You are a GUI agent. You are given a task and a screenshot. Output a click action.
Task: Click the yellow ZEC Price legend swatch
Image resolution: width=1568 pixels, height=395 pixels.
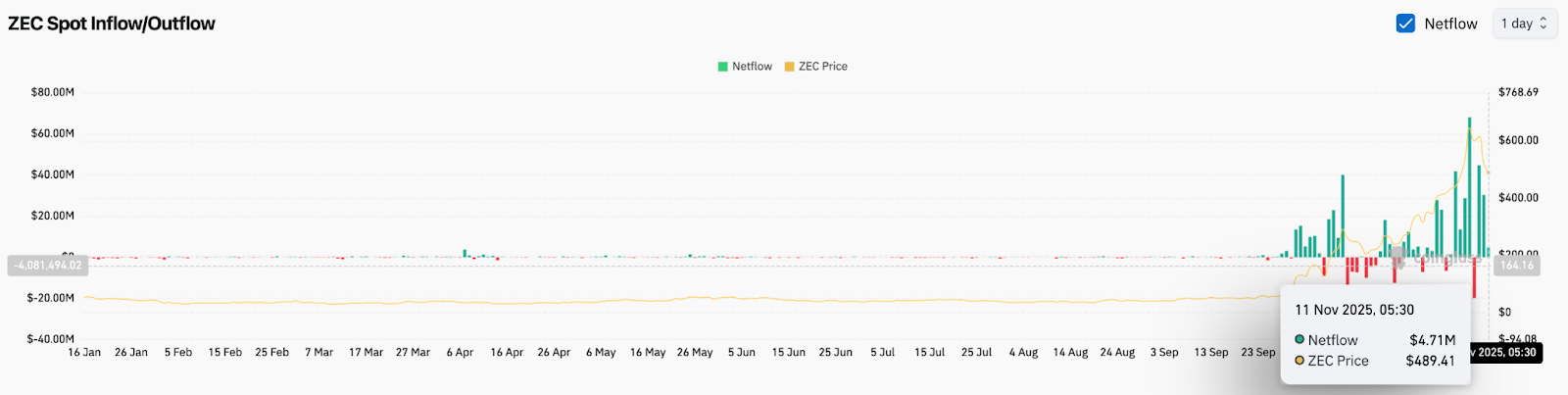(x=790, y=67)
